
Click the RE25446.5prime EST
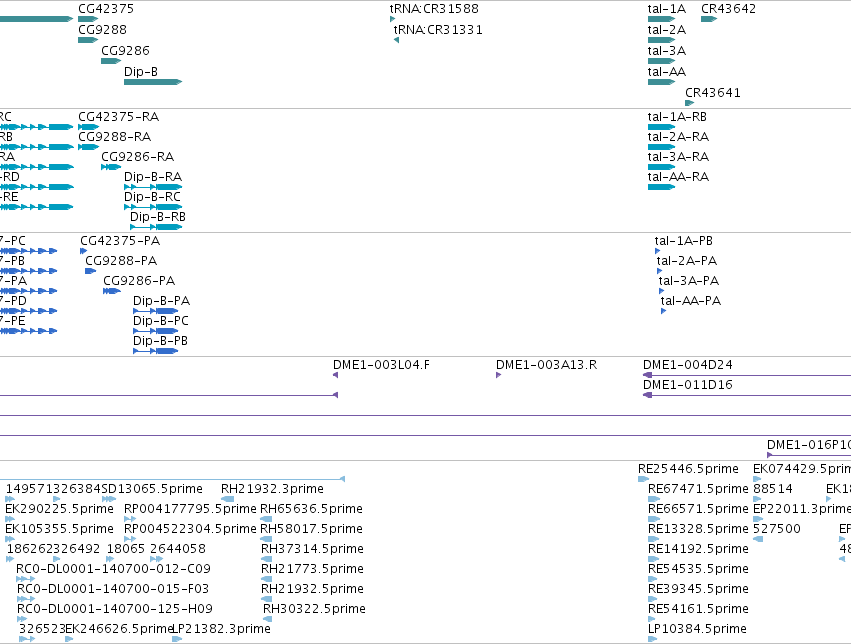click(x=644, y=479)
